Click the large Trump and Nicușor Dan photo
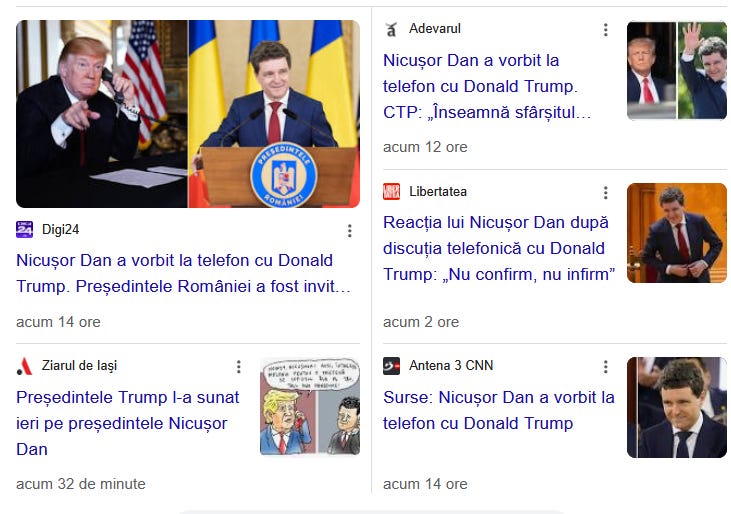This screenshot has height=514, width=731. 188,114
